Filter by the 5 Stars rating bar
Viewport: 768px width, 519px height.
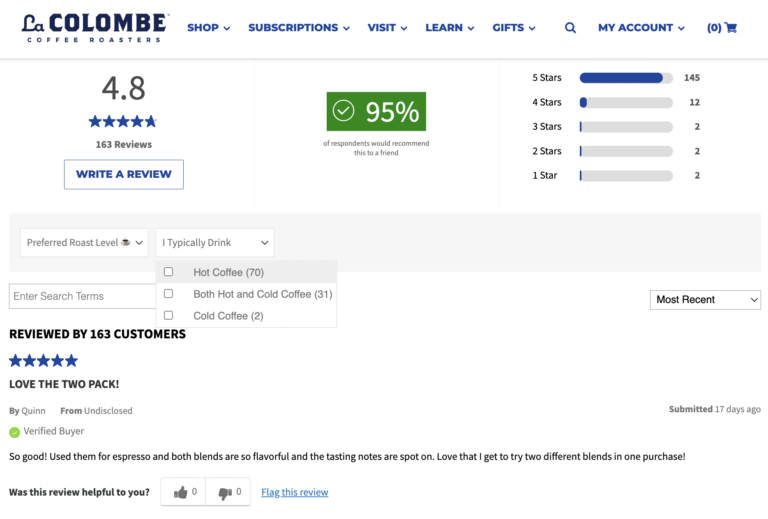pyautogui.click(x=625, y=78)
